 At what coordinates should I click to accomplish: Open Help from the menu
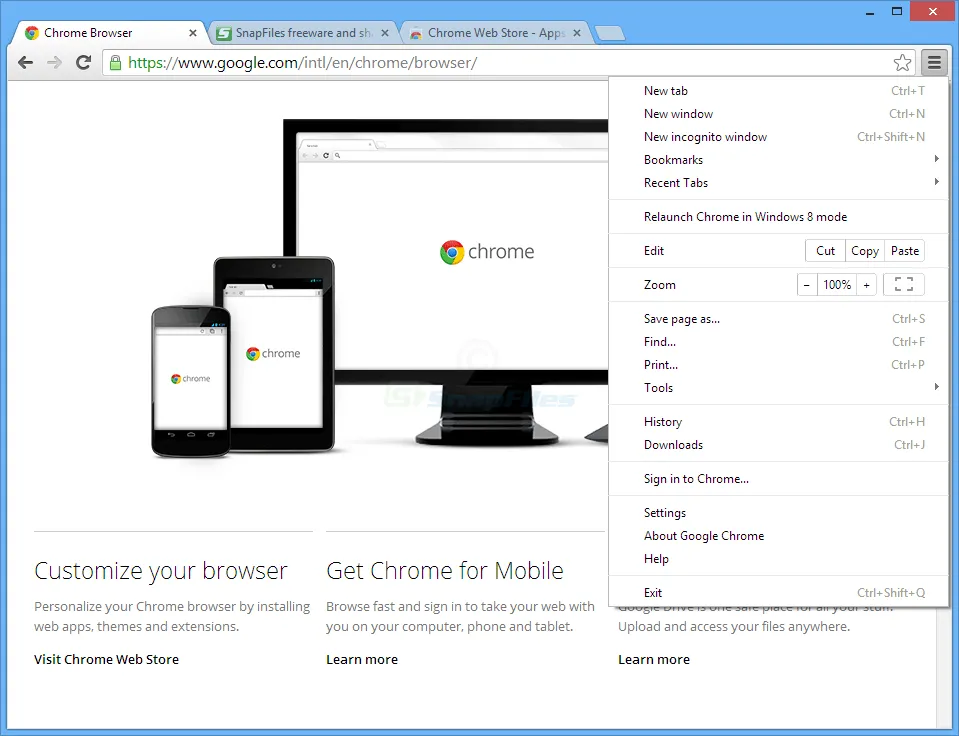779,559
